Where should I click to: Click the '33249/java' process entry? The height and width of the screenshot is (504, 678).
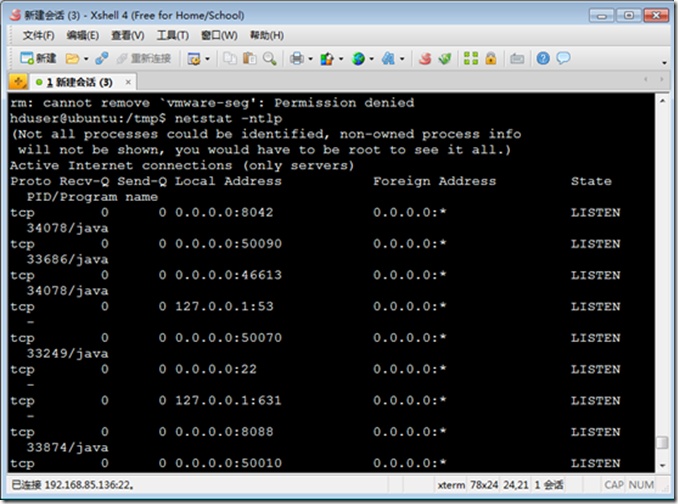coord(67,354)
